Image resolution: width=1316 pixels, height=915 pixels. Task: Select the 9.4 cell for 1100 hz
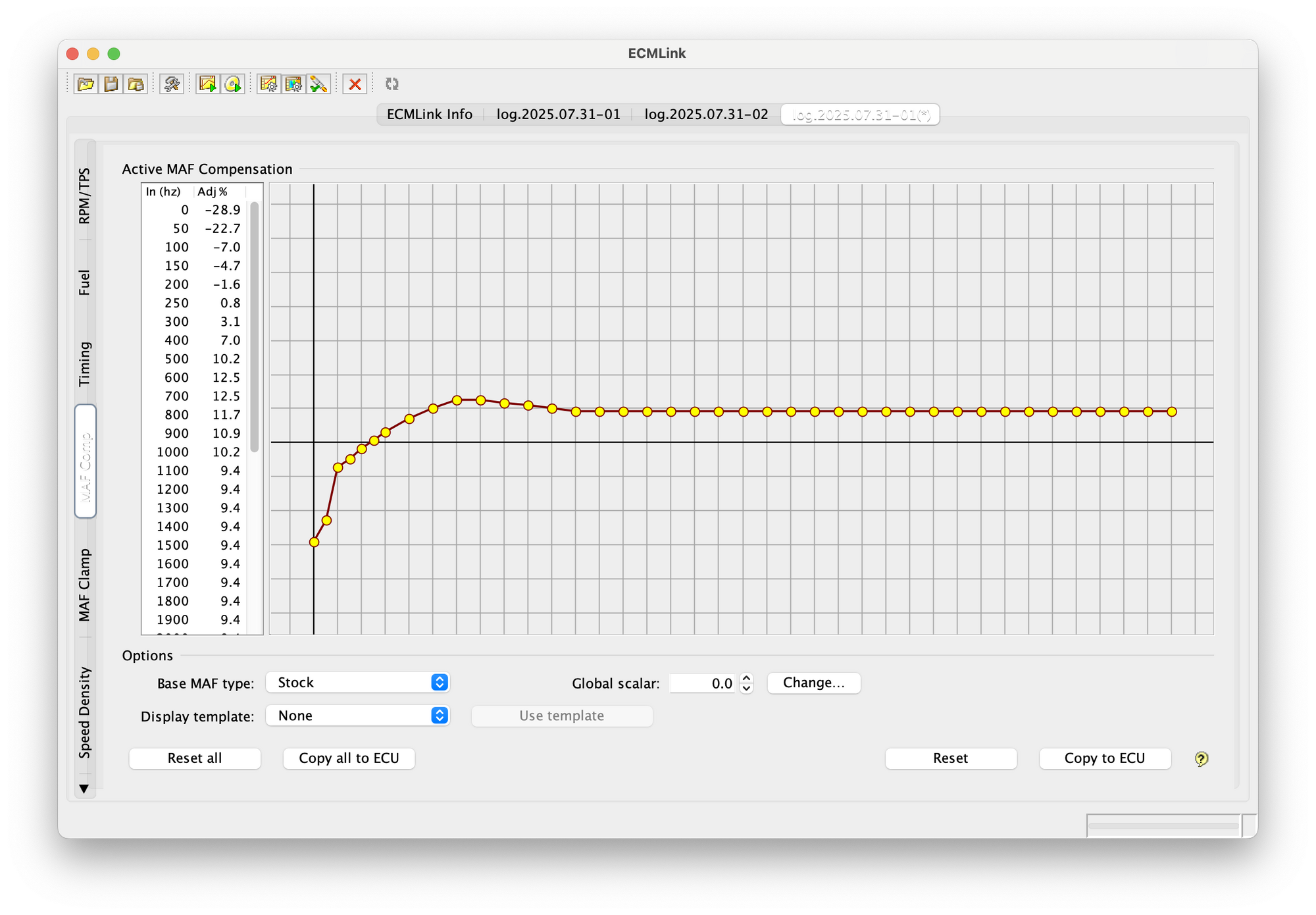pos(219,471)
